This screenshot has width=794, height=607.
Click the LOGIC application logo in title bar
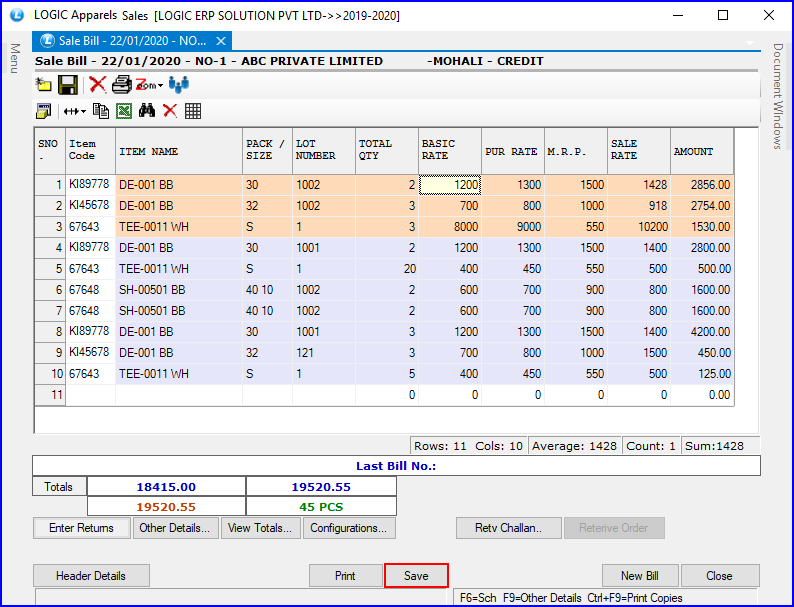17,15
